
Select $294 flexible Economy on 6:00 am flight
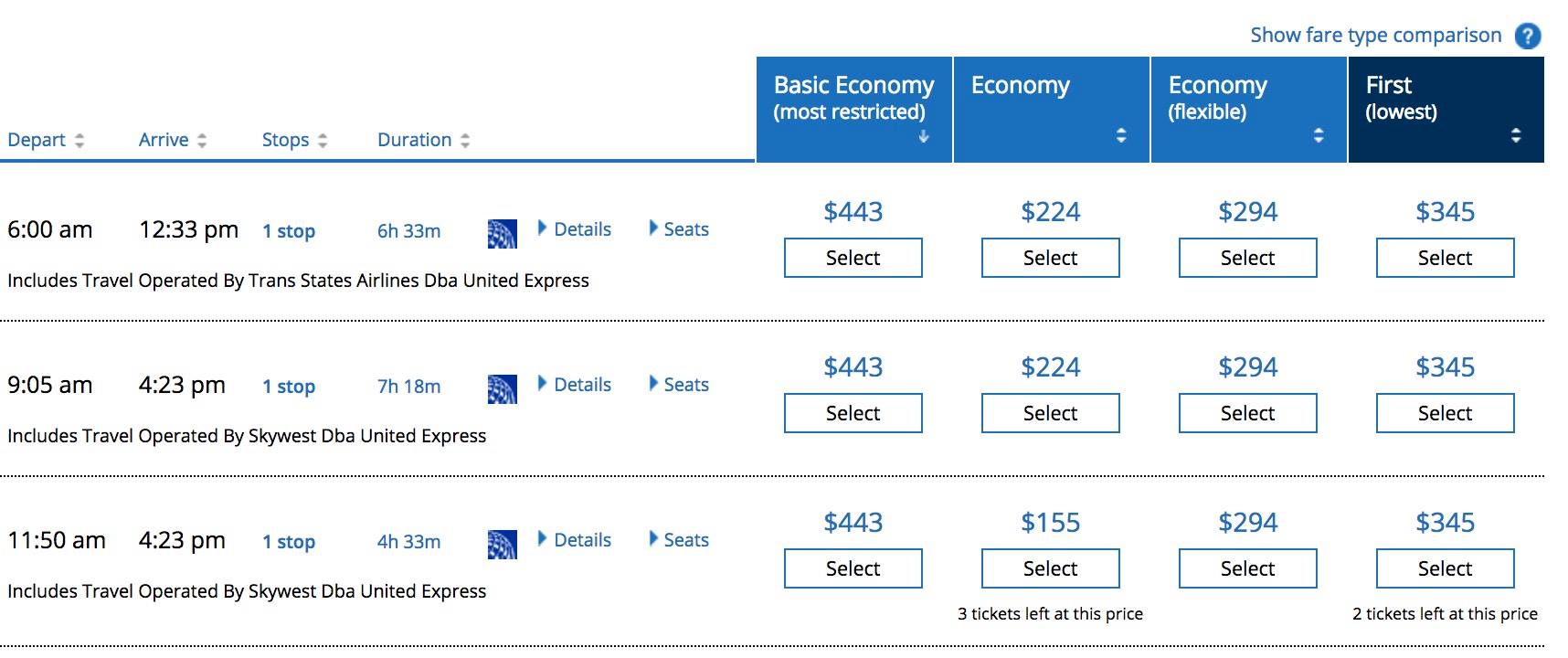[x=1247, y=258]
